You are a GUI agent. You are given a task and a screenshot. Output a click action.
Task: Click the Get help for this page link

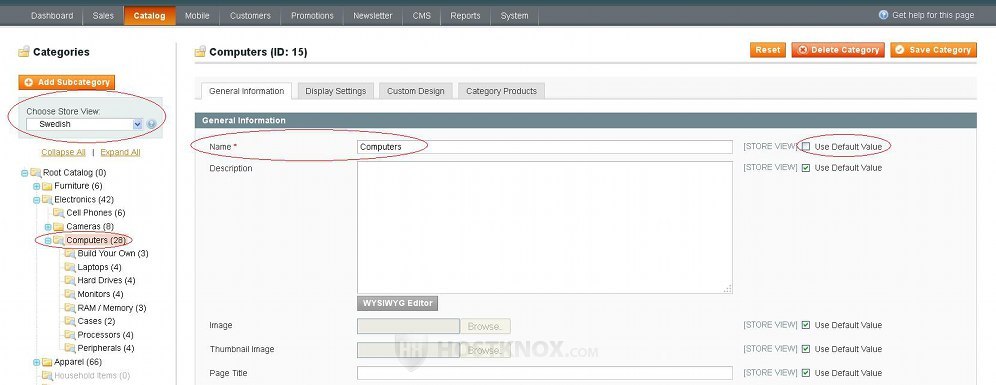point(933,15)
